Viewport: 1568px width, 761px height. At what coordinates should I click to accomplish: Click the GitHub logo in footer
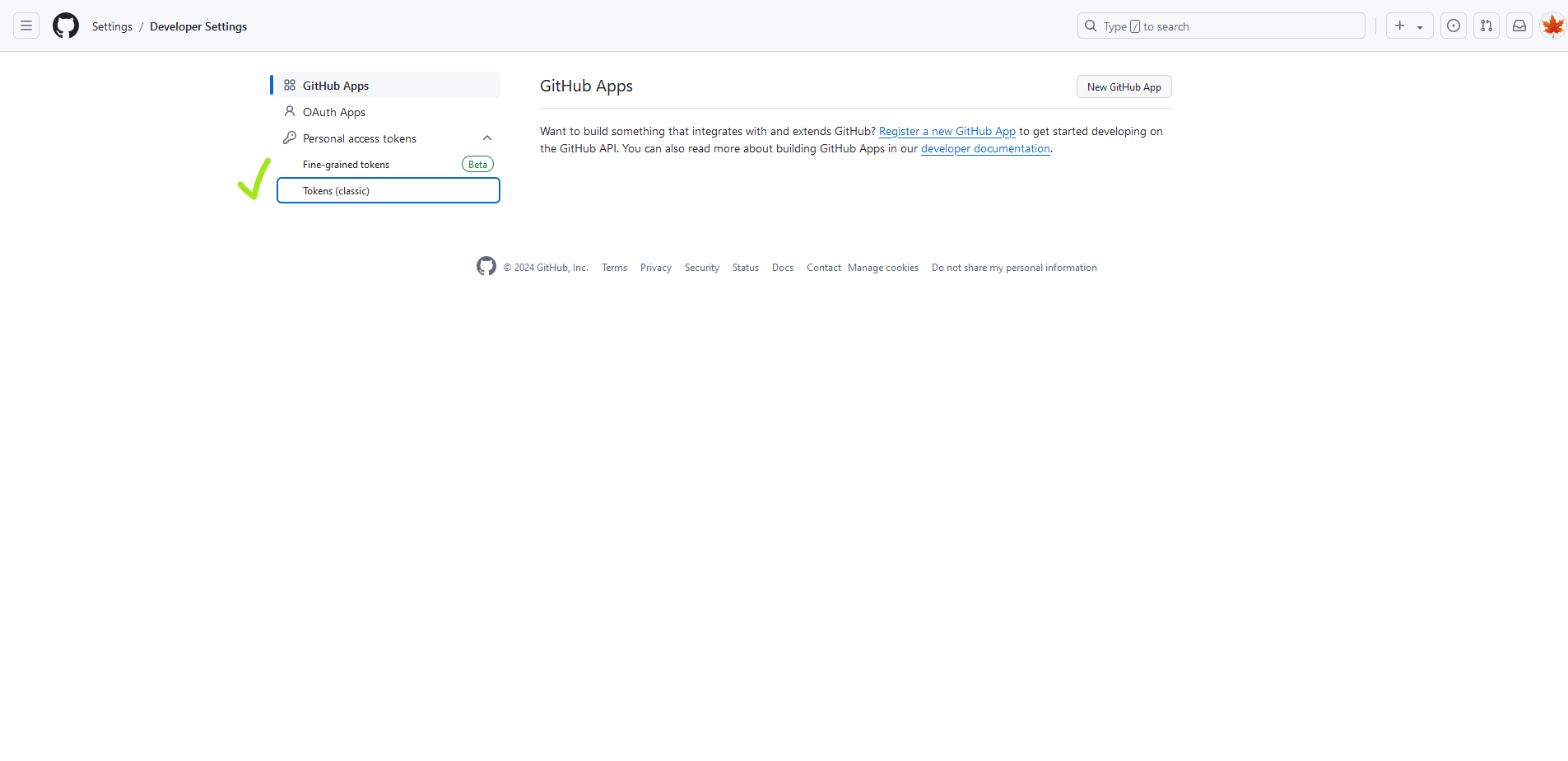(x=486, y=267)
